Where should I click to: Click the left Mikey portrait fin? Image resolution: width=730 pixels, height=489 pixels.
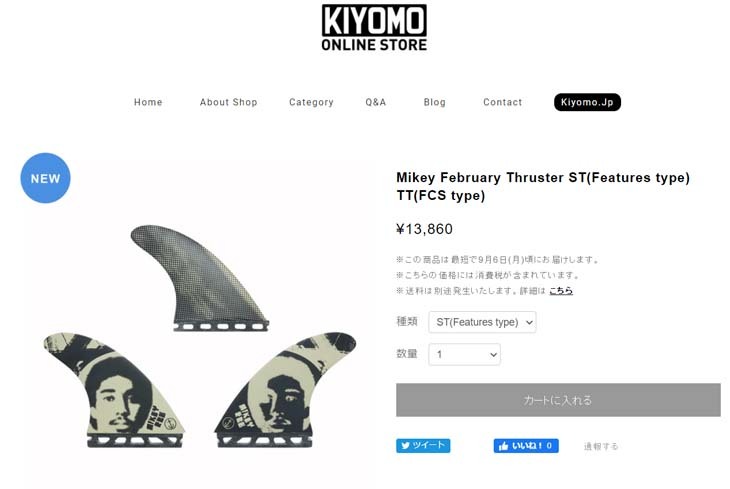click(115, 389)
